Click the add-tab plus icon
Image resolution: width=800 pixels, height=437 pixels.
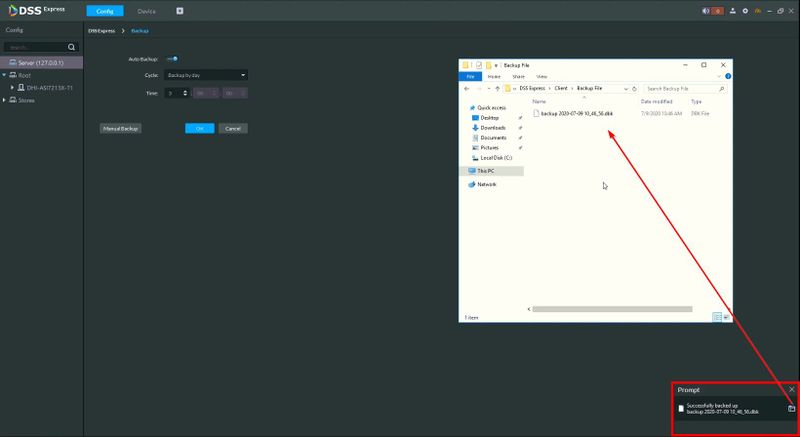click(180, 11)
